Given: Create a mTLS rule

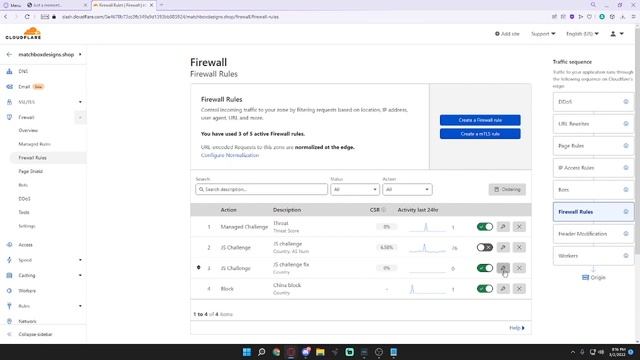Looking at the screenshot, I should click(x=480, y=134).
